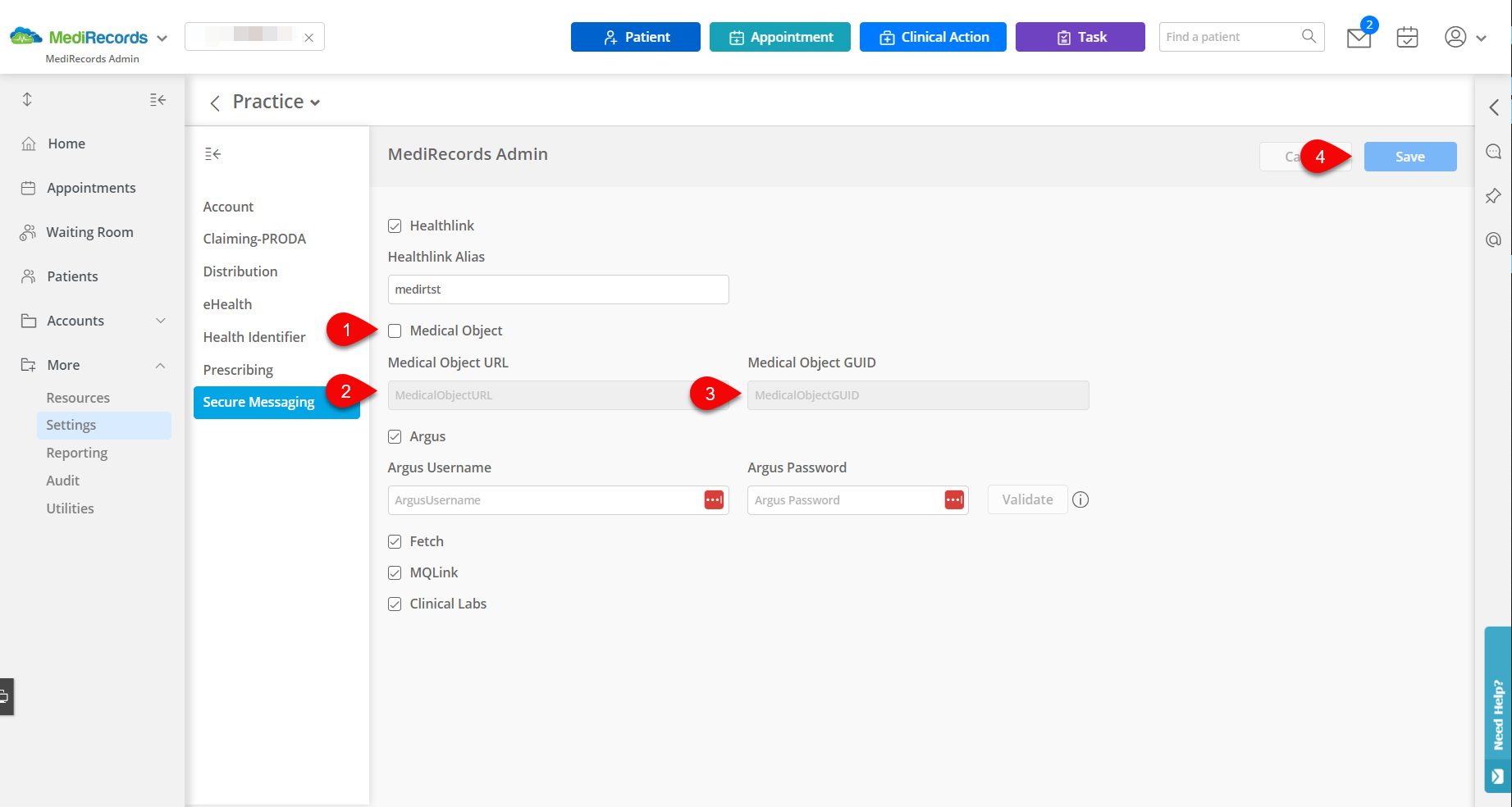Viewport: 1512px width, 807px height.
Task: Expand the Practice heading dropdown
Action: pos(315,103)
